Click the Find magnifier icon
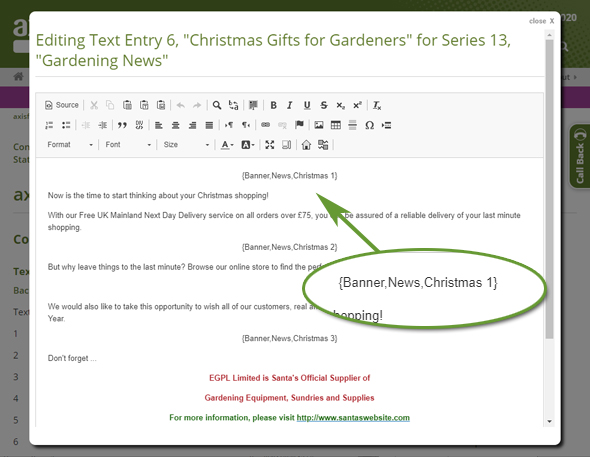The image size is (590, 457). (x=217, y=105)
